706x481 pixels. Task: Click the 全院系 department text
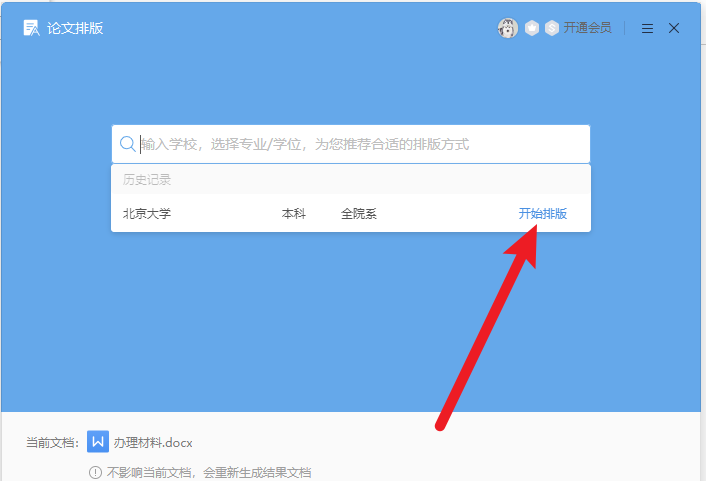(x=359, y=213)
